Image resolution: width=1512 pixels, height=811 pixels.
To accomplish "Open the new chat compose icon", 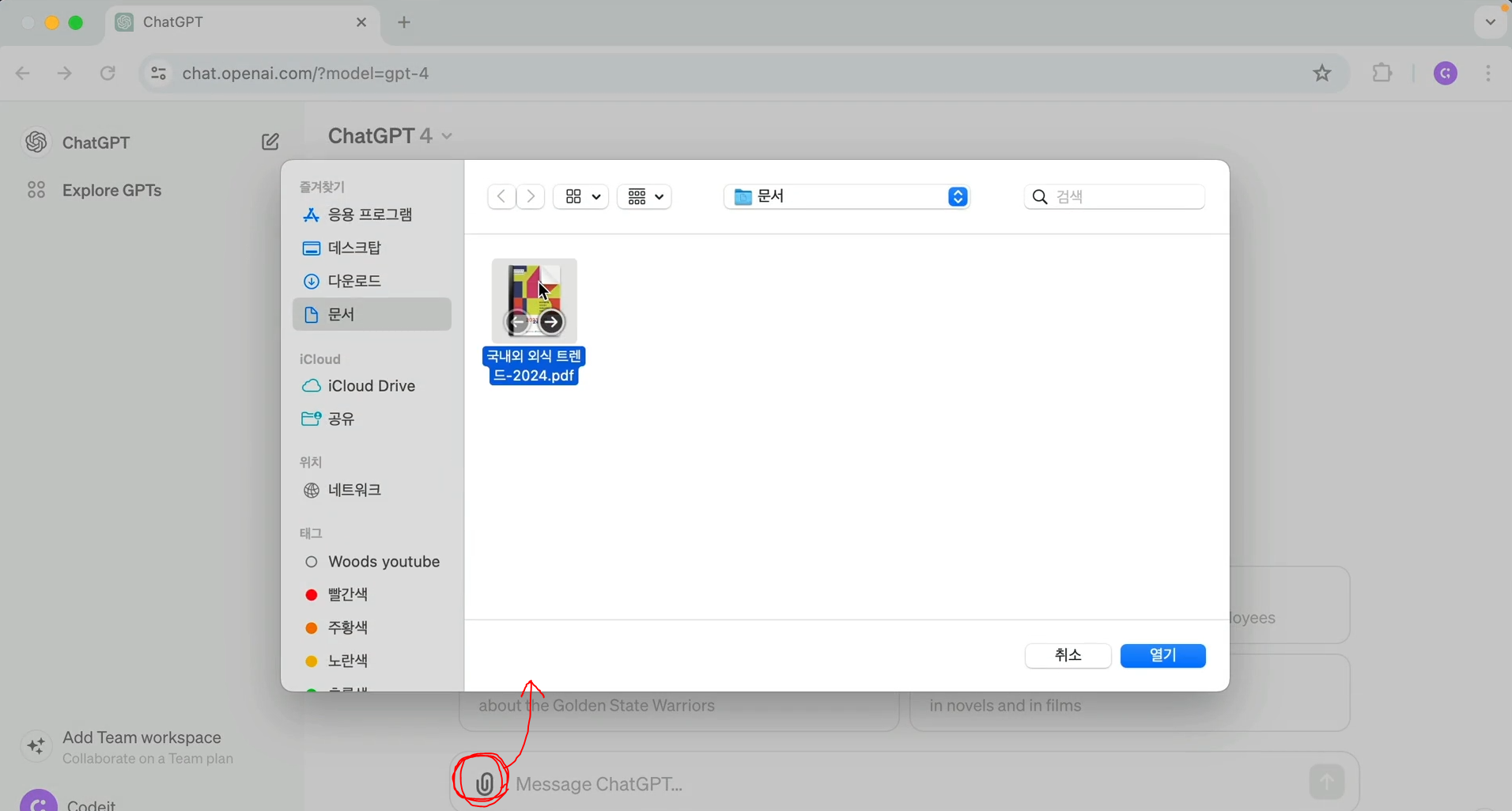I will (270, 142).
